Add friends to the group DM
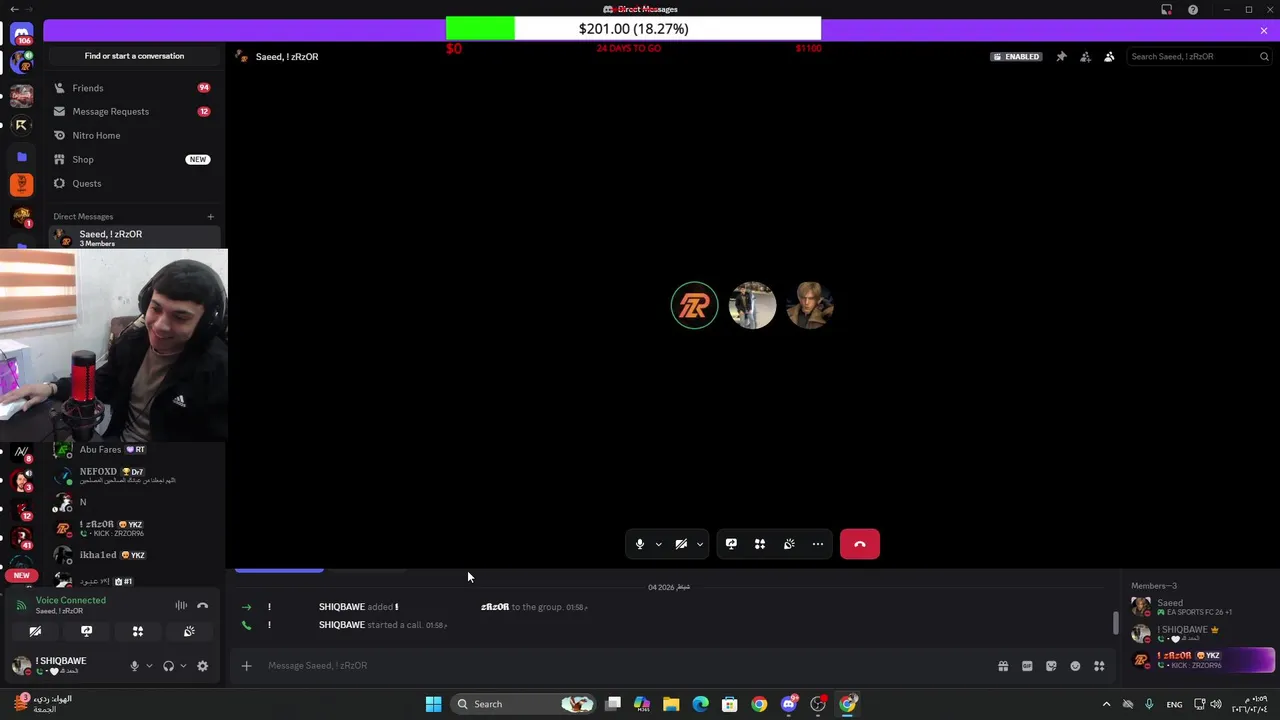The height and width of the screenshot is (720, 1280). [1085, 57]
